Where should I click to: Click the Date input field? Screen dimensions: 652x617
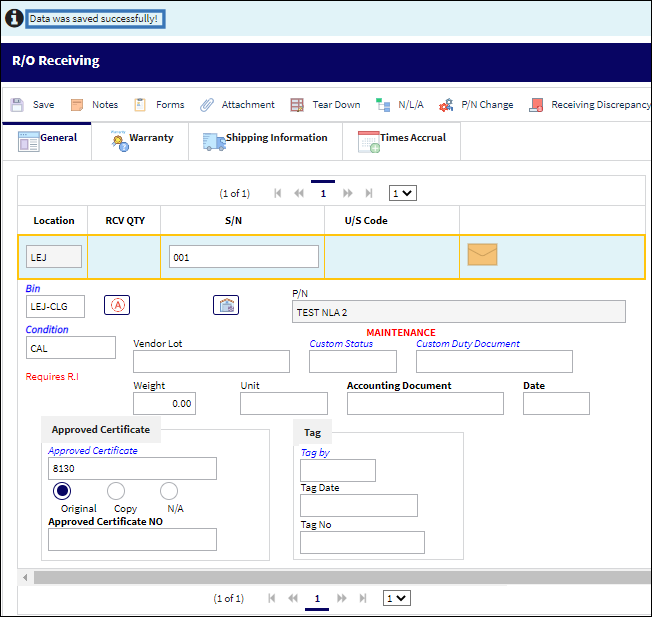pyautogui.click(x=556, y=403)
